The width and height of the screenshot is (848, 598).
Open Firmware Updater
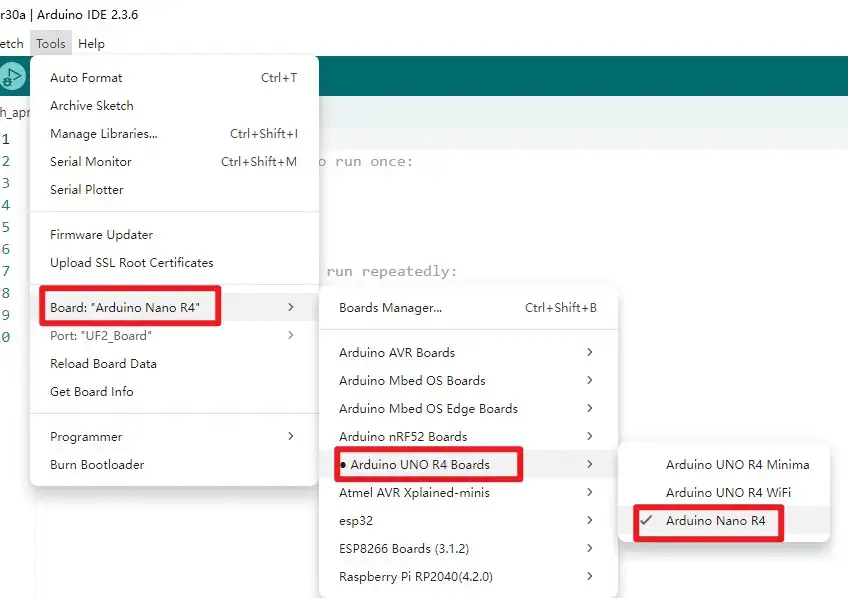[x=174, y=235]
